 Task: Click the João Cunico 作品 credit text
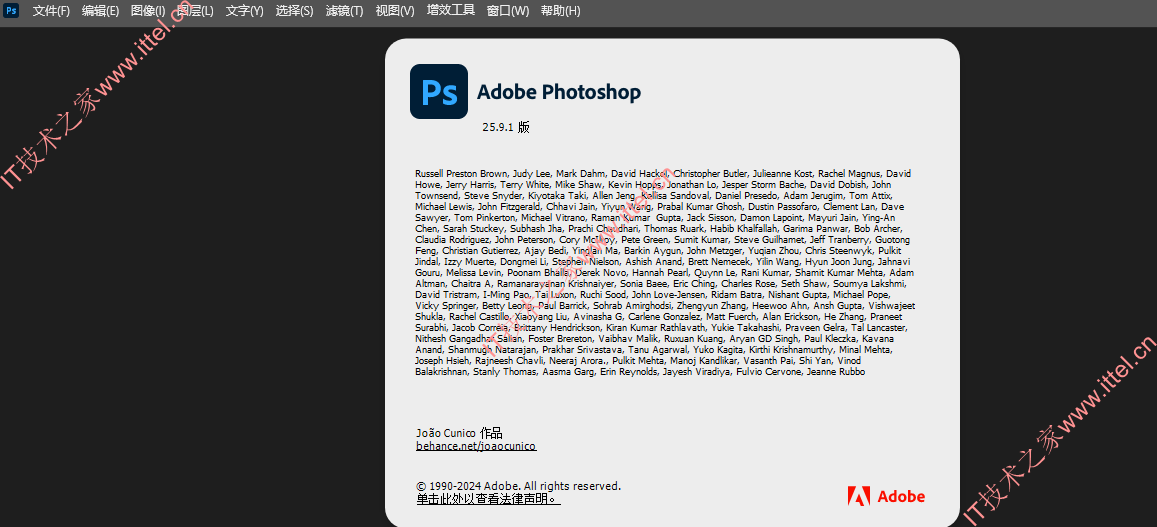tap(459, 433)
